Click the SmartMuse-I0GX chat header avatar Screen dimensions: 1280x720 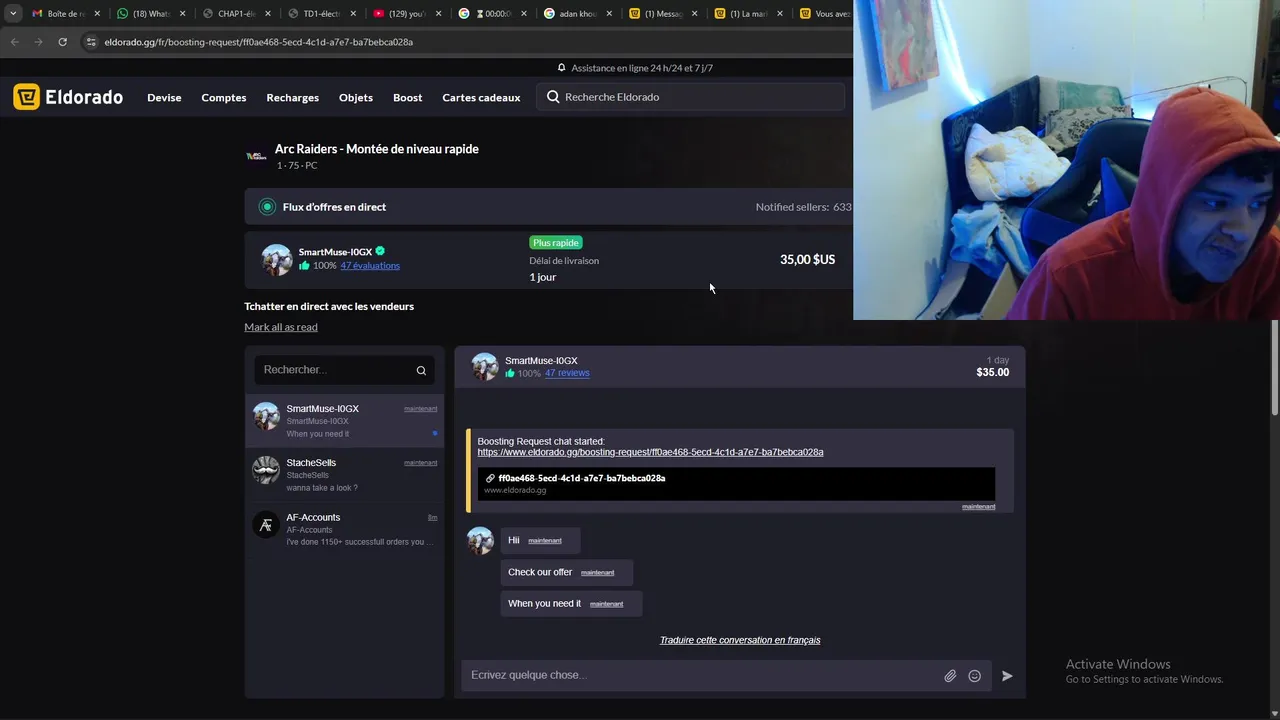[x=485, y=366]
